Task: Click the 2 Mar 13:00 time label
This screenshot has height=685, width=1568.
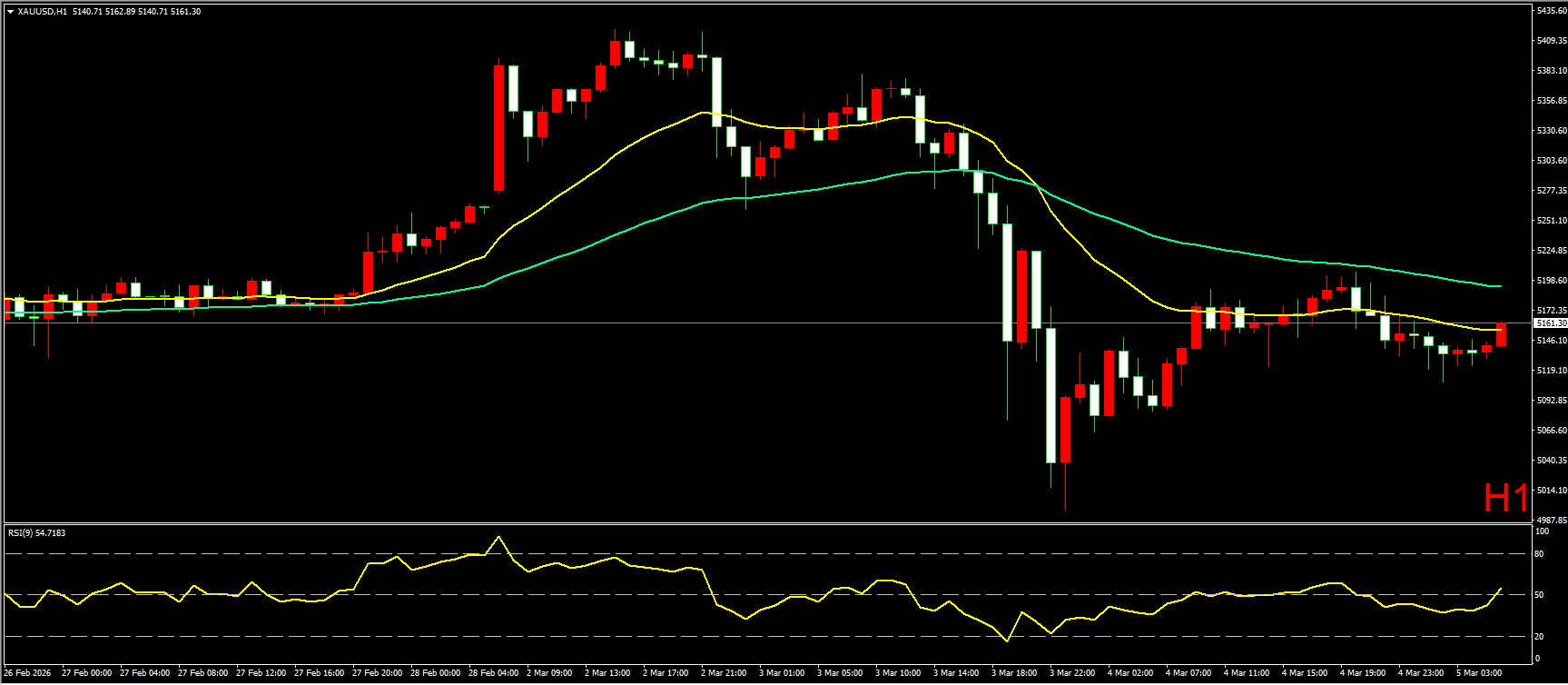Action: (x=607, y=673)
